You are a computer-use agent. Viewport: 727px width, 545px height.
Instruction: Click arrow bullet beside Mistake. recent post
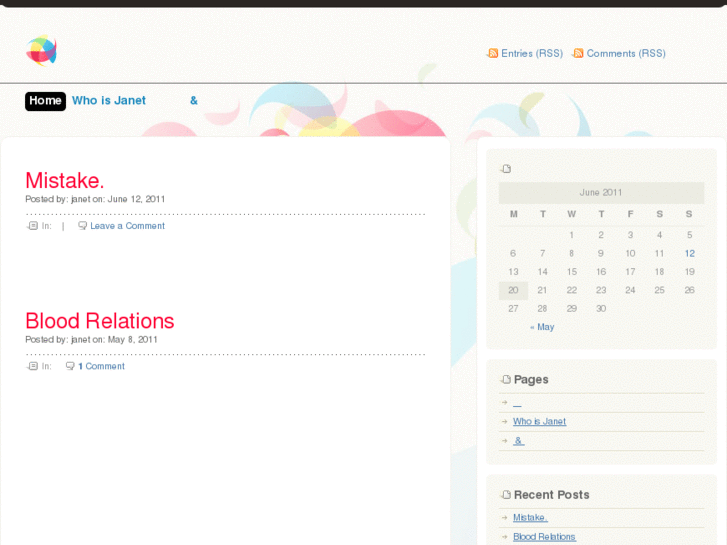coord(504,517)
